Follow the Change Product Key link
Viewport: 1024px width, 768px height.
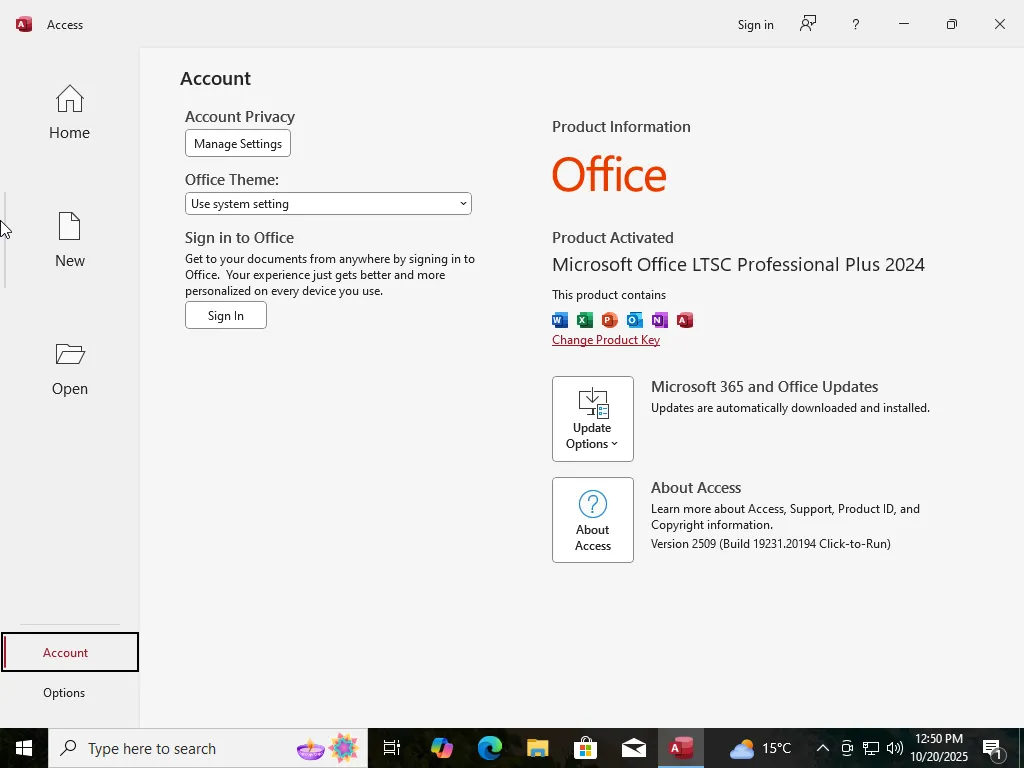(605, 340)
